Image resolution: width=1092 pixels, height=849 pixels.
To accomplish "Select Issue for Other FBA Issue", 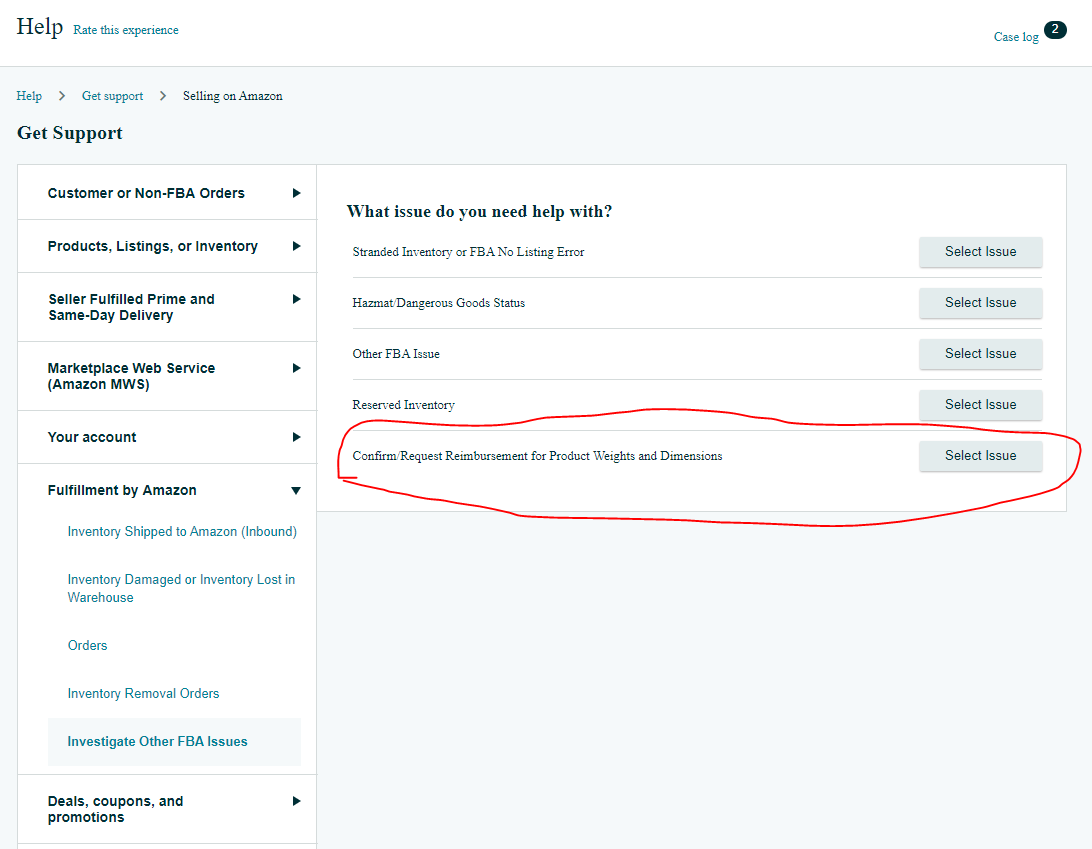I will click(980, 354).
